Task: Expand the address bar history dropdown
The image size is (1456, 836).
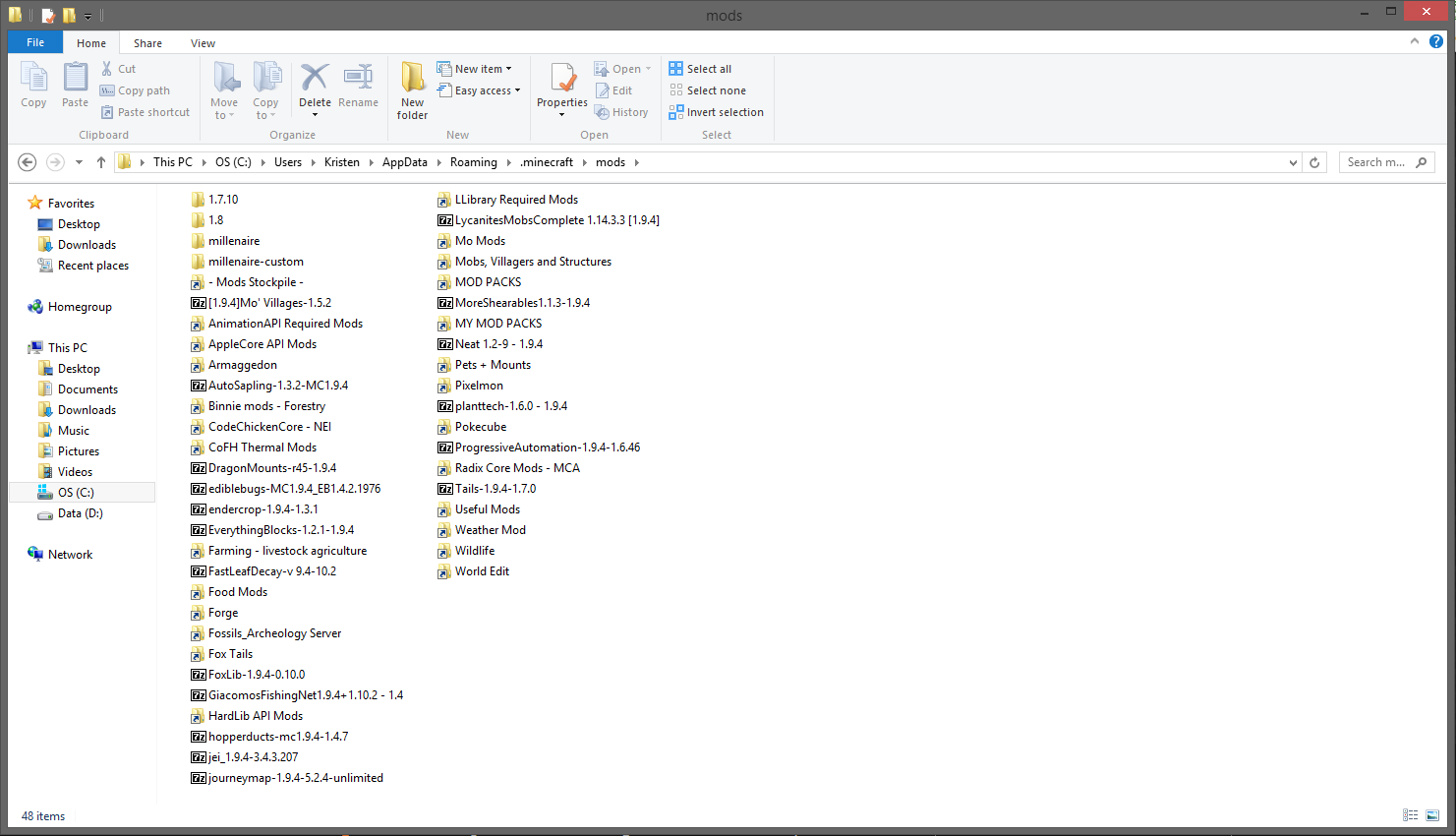Action: click(1293, 162)
